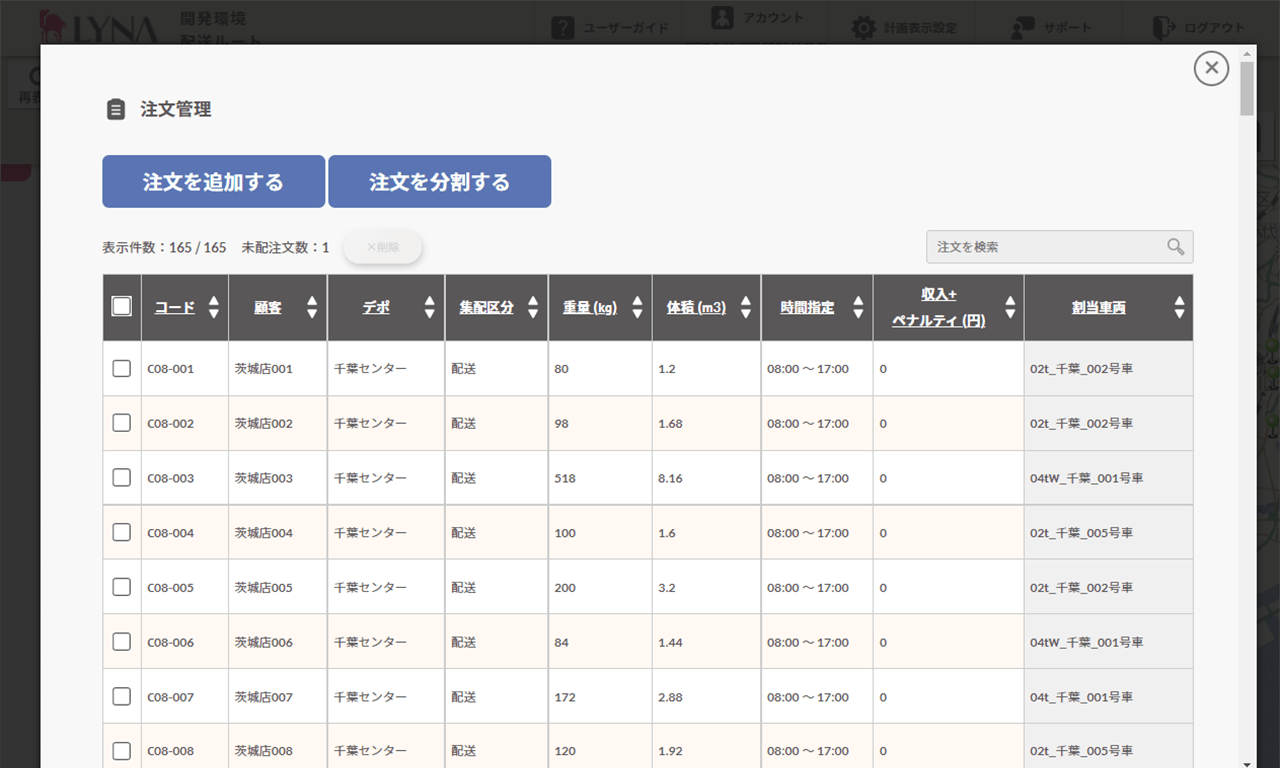Sort by the 体積 (m3) column arrows

[x=745, y=308]
